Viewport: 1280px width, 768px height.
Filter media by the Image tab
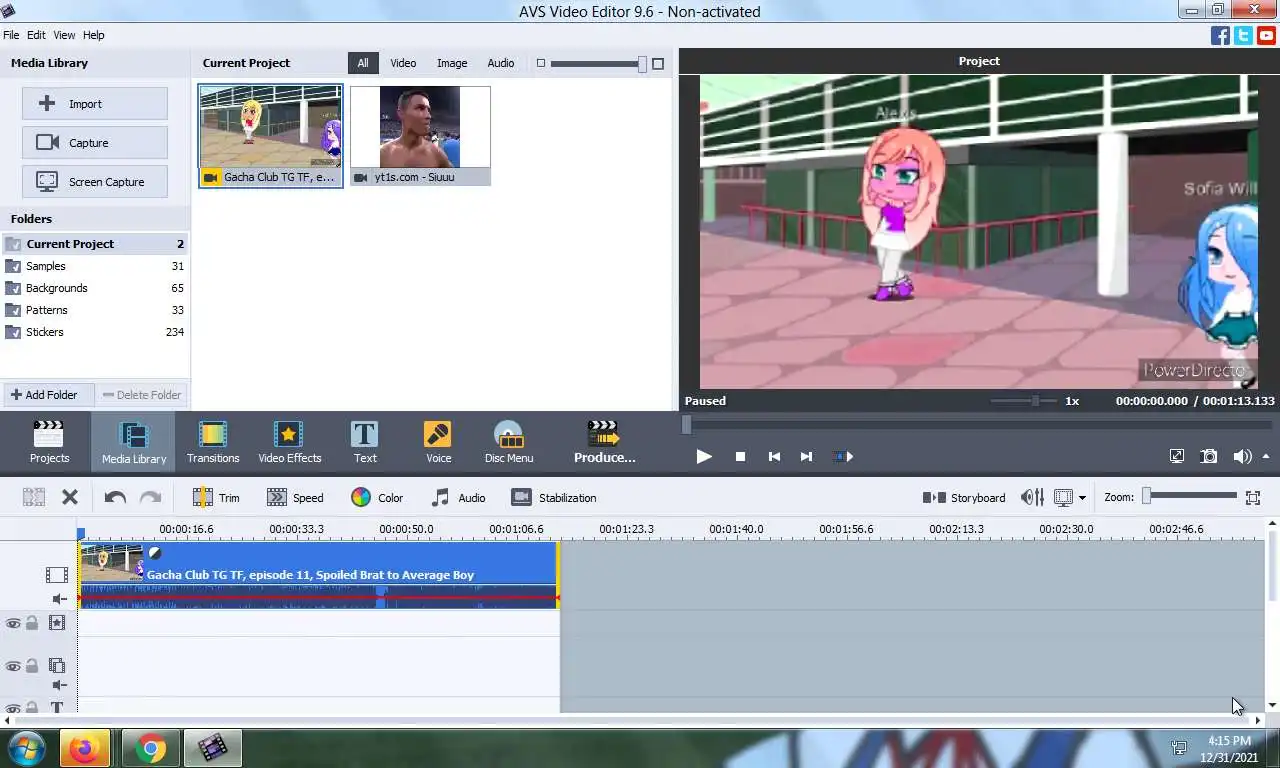pos(452,63)
